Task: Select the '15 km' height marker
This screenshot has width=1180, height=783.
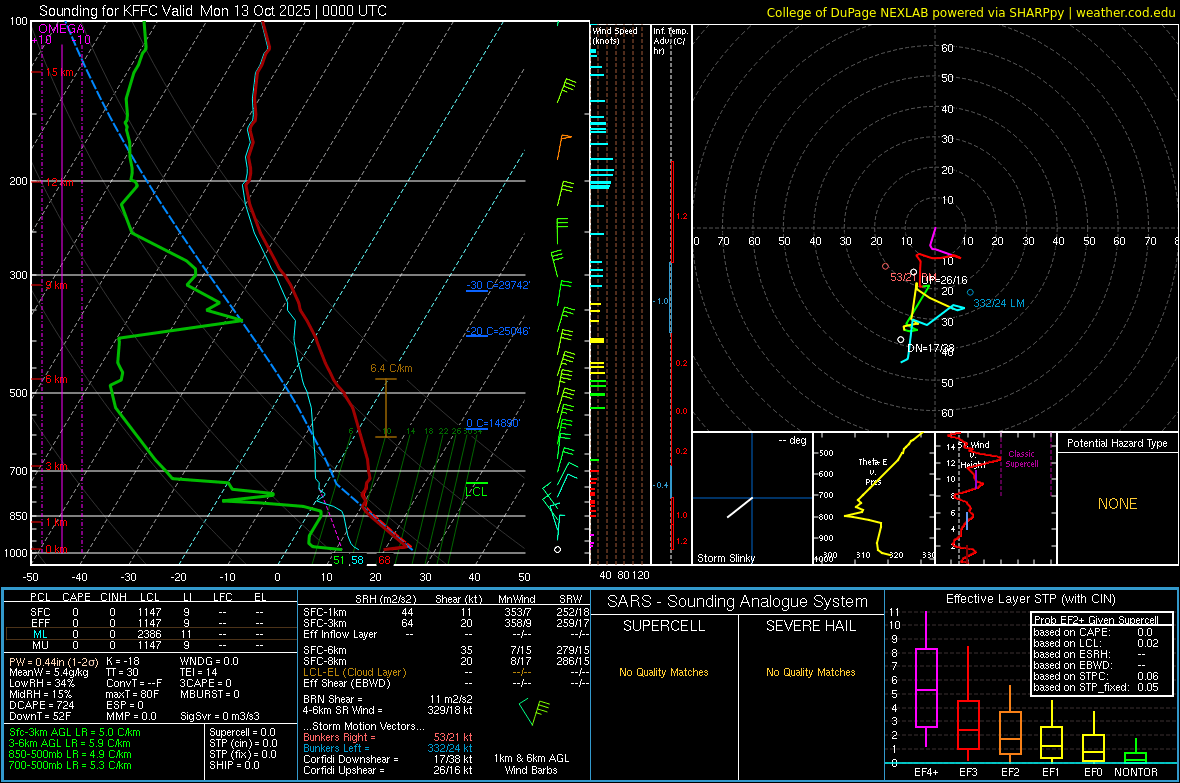Action: pos(59,72)
